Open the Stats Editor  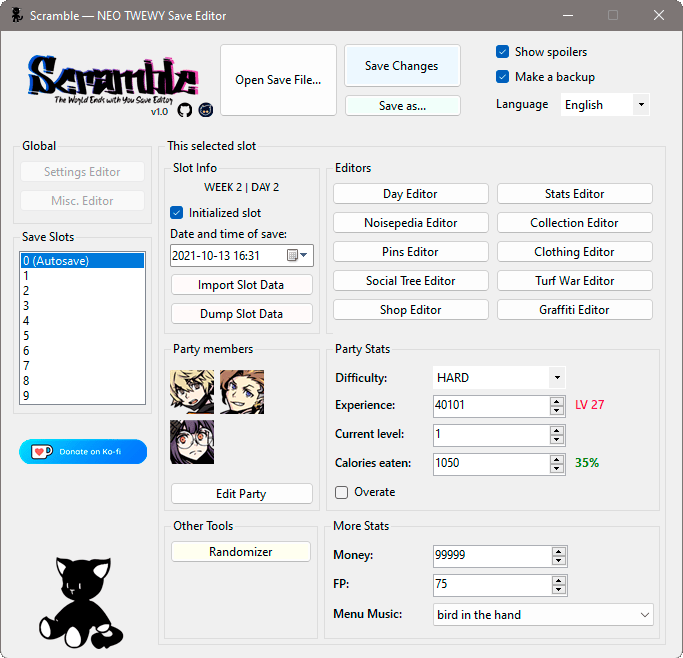click(575, 193)
